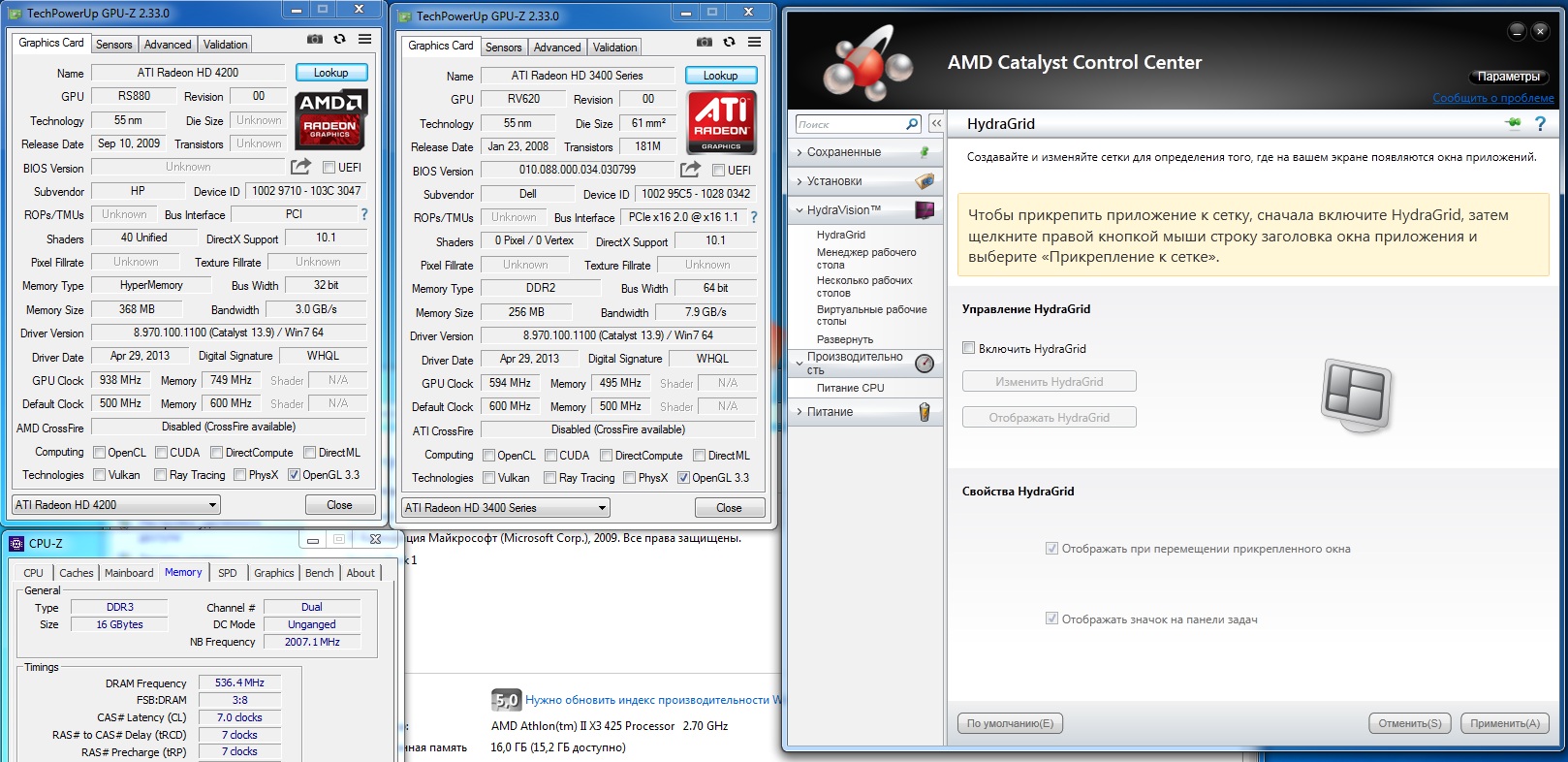
Task: Click Lookup in the HD 4200 GPU-Z window
Action: (330, 73)
